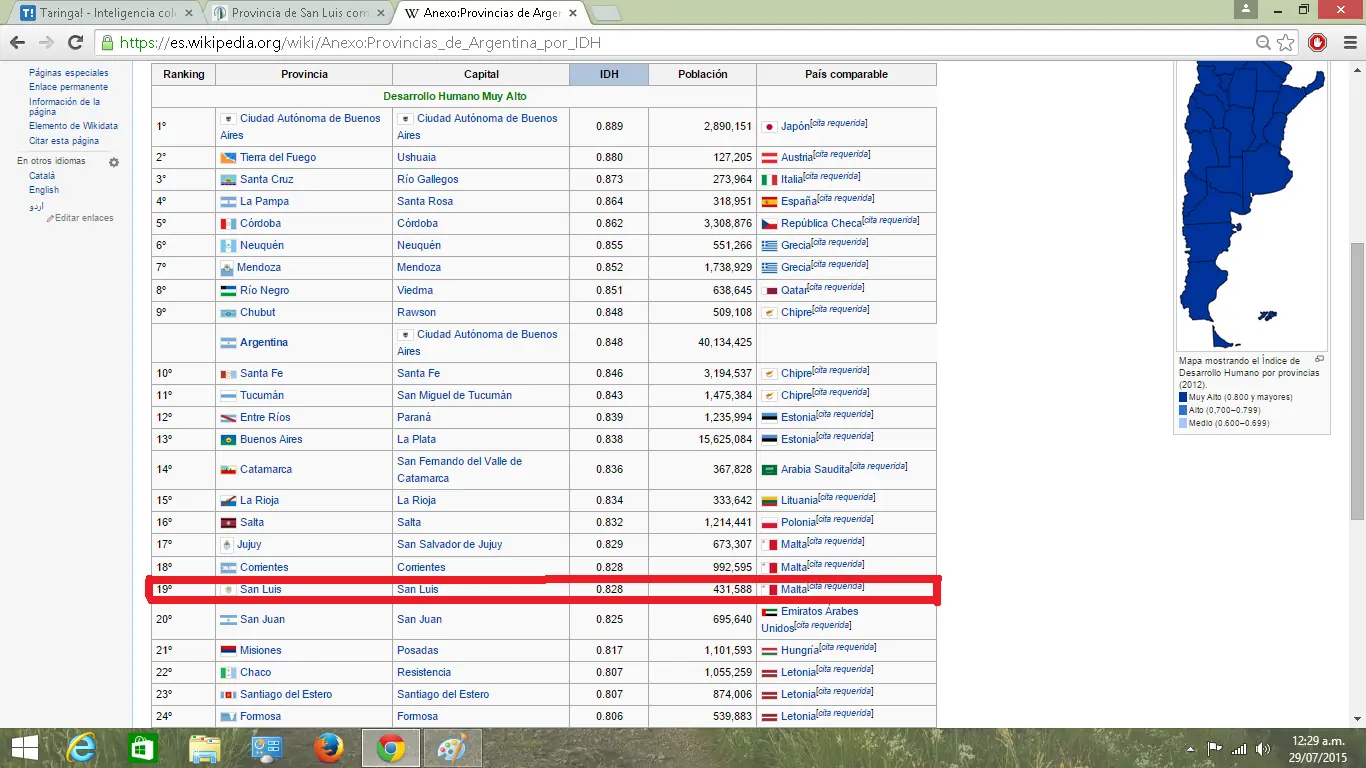The width and height of the screenshot is (1366, 768).
Task: Open Firefox from the taskbar
Action: point(328,748)
